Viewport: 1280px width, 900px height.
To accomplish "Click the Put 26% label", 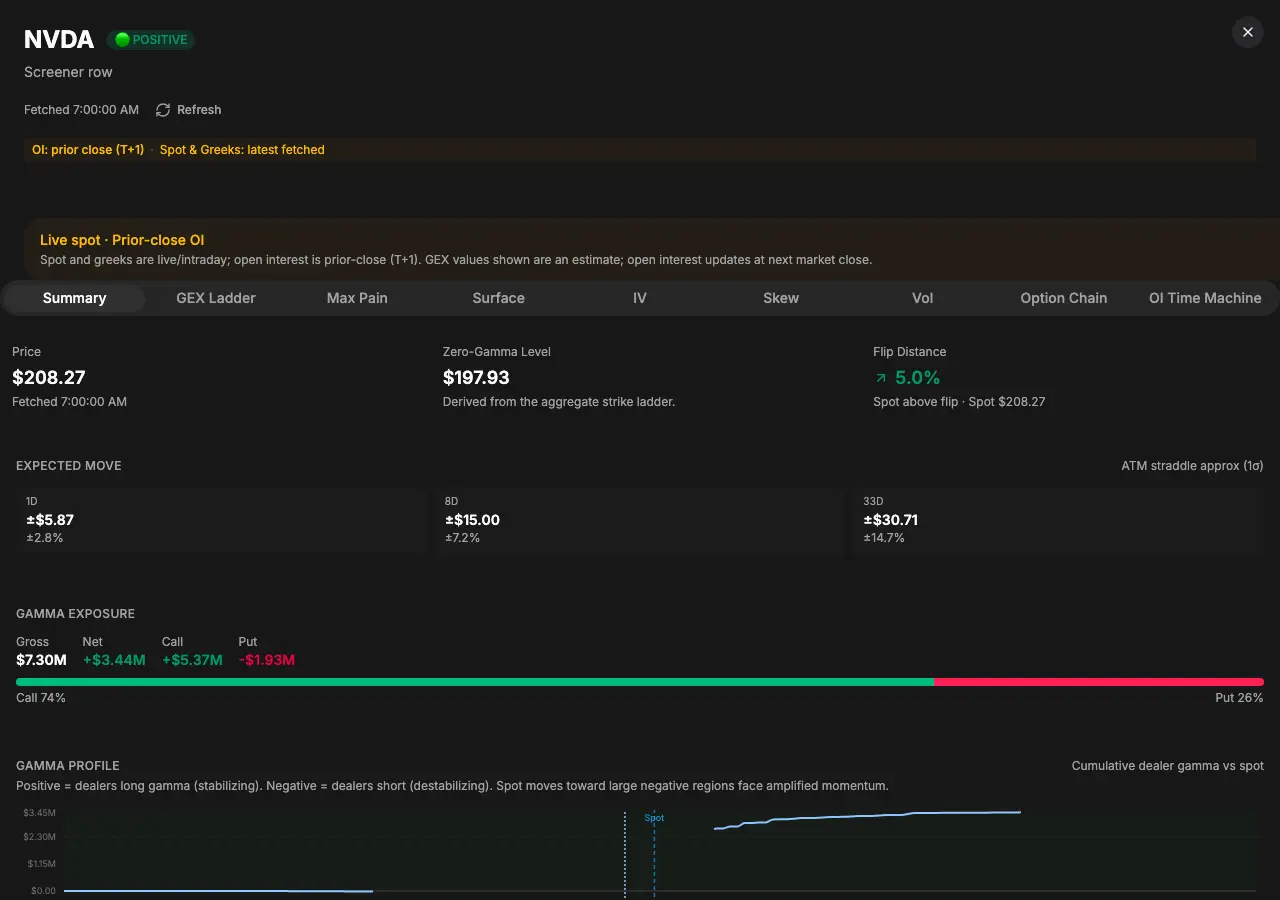I will tap(1240, 698).
